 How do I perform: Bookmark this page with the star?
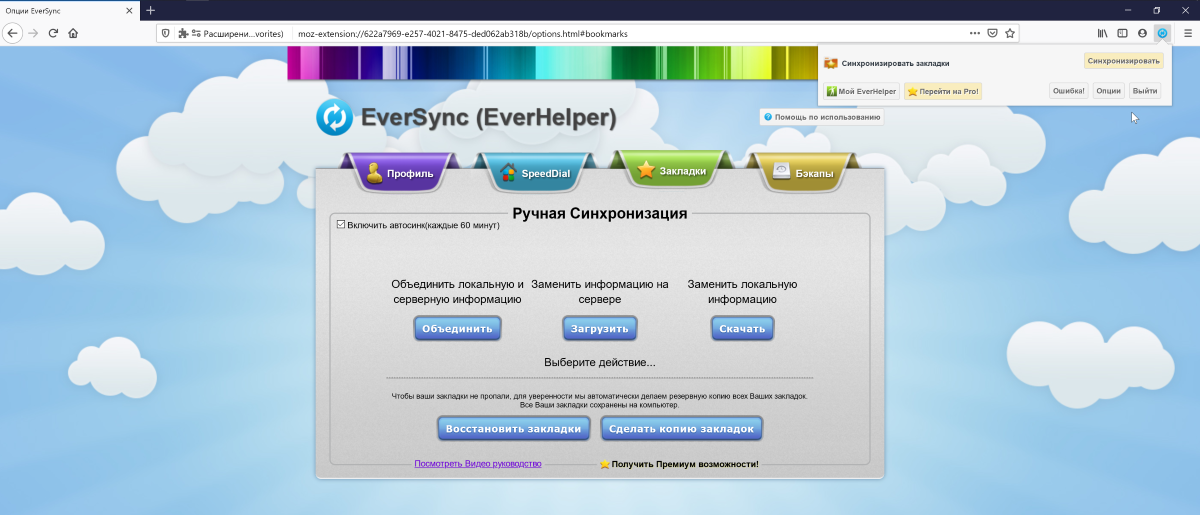tap(1010, 33)
